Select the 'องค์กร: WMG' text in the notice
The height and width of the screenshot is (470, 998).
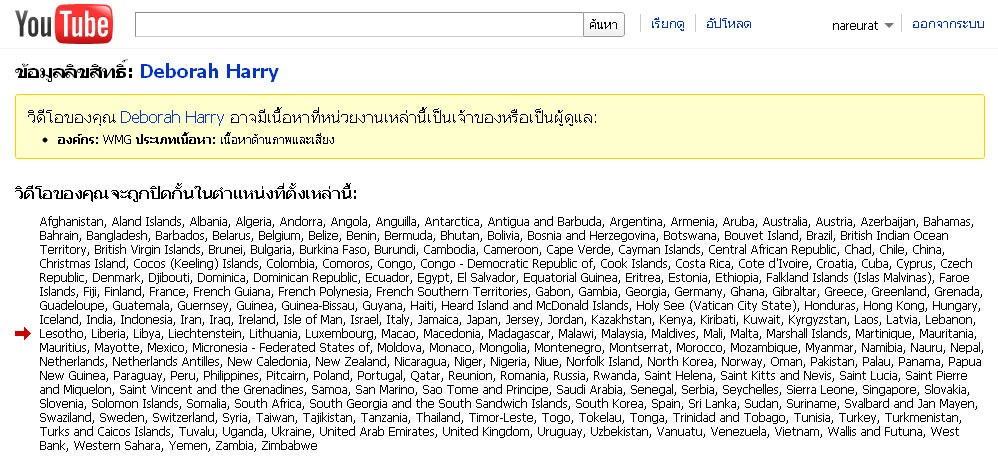tap(95, 139)
